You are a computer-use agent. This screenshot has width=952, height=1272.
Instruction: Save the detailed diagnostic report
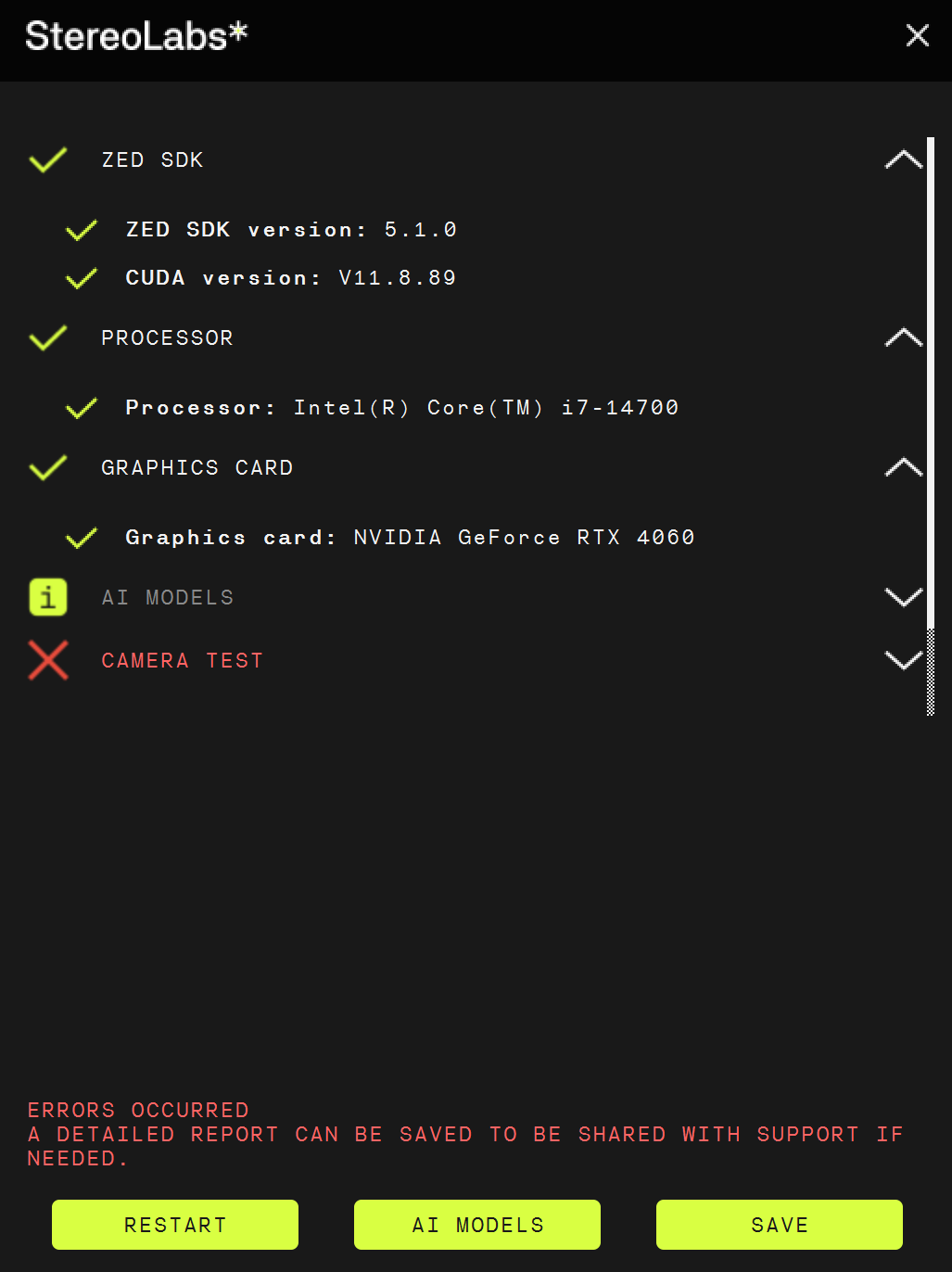pyautogui.click(x=780, y=1225)
